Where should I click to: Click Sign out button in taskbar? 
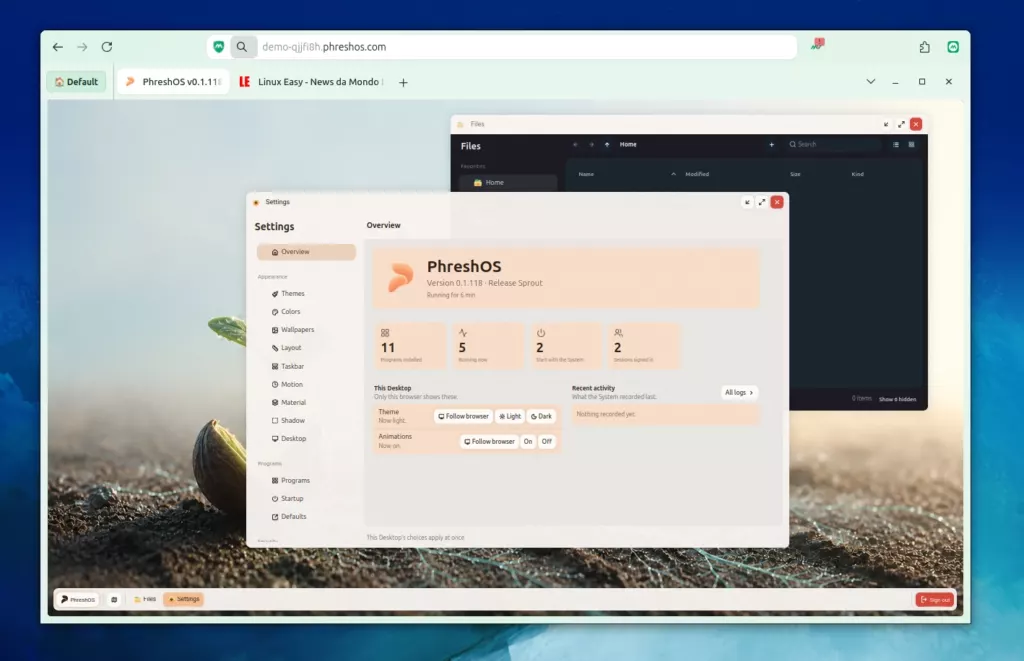[x=935, y=600]
